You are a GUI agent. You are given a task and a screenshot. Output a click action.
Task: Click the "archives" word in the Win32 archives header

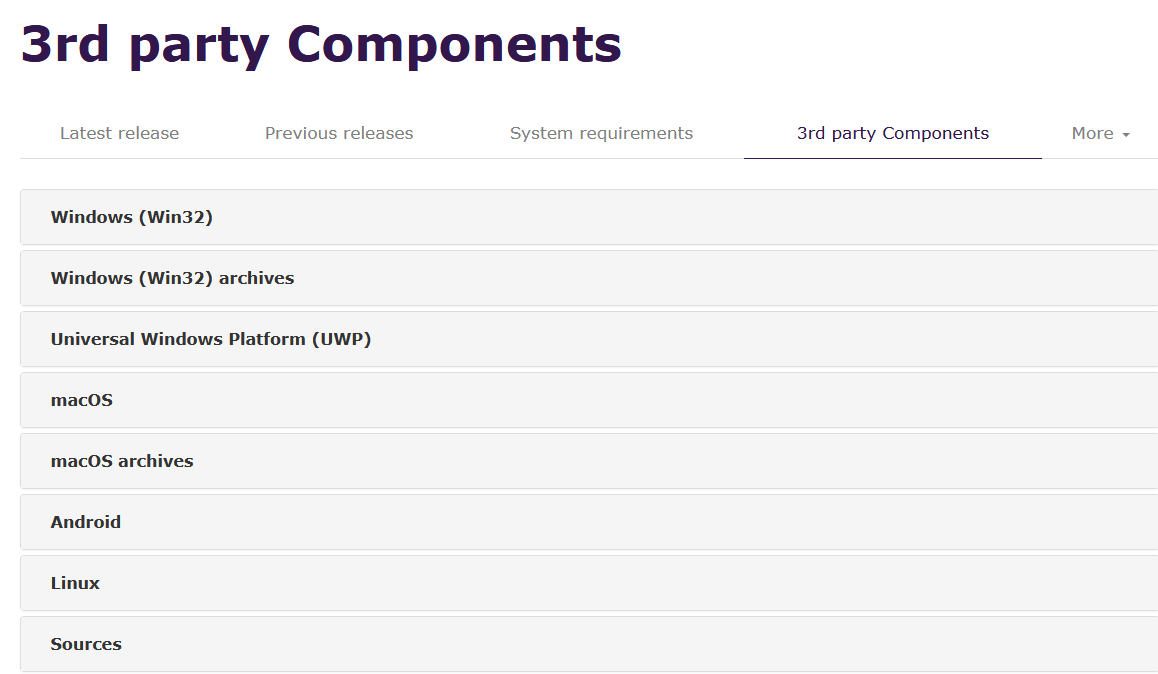[x=256, y=278]
